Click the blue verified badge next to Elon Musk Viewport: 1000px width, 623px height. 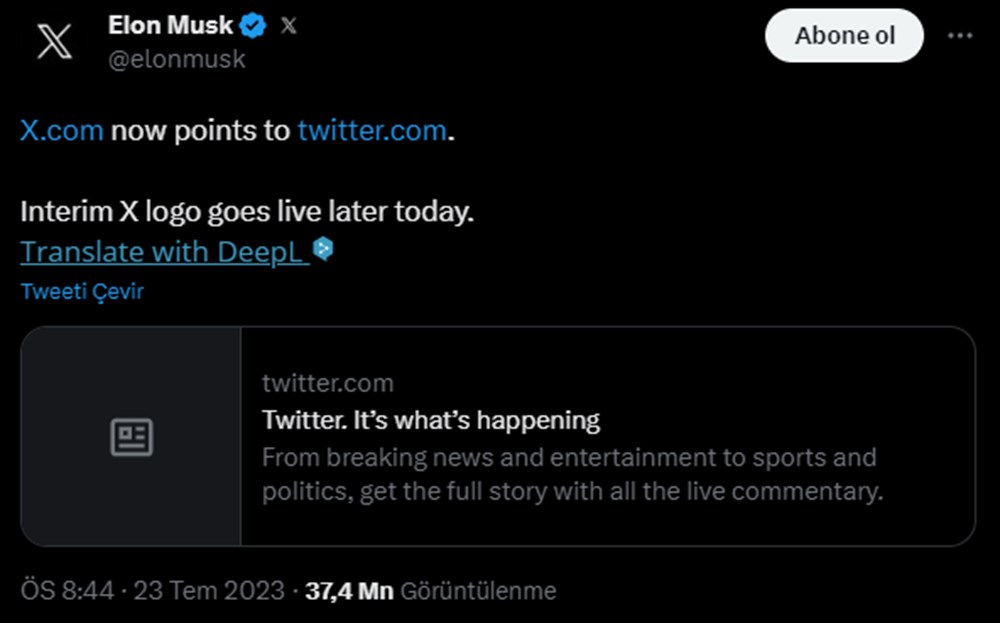253,26
